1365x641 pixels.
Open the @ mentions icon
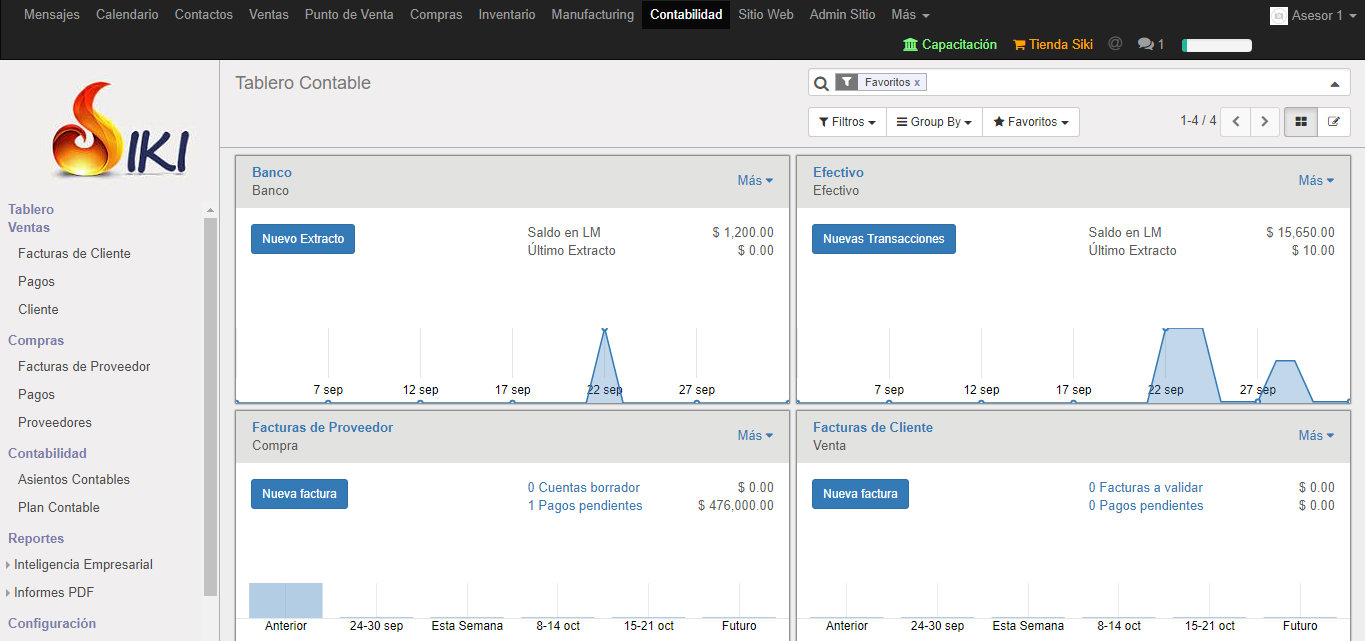[1115, 44]
